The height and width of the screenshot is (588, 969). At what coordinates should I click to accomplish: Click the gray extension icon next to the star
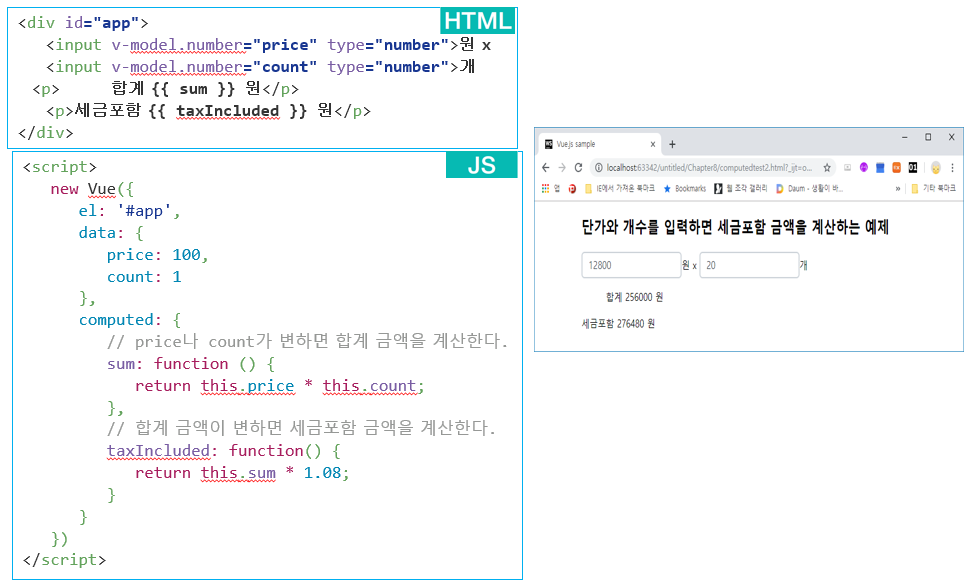coord(847,168)
